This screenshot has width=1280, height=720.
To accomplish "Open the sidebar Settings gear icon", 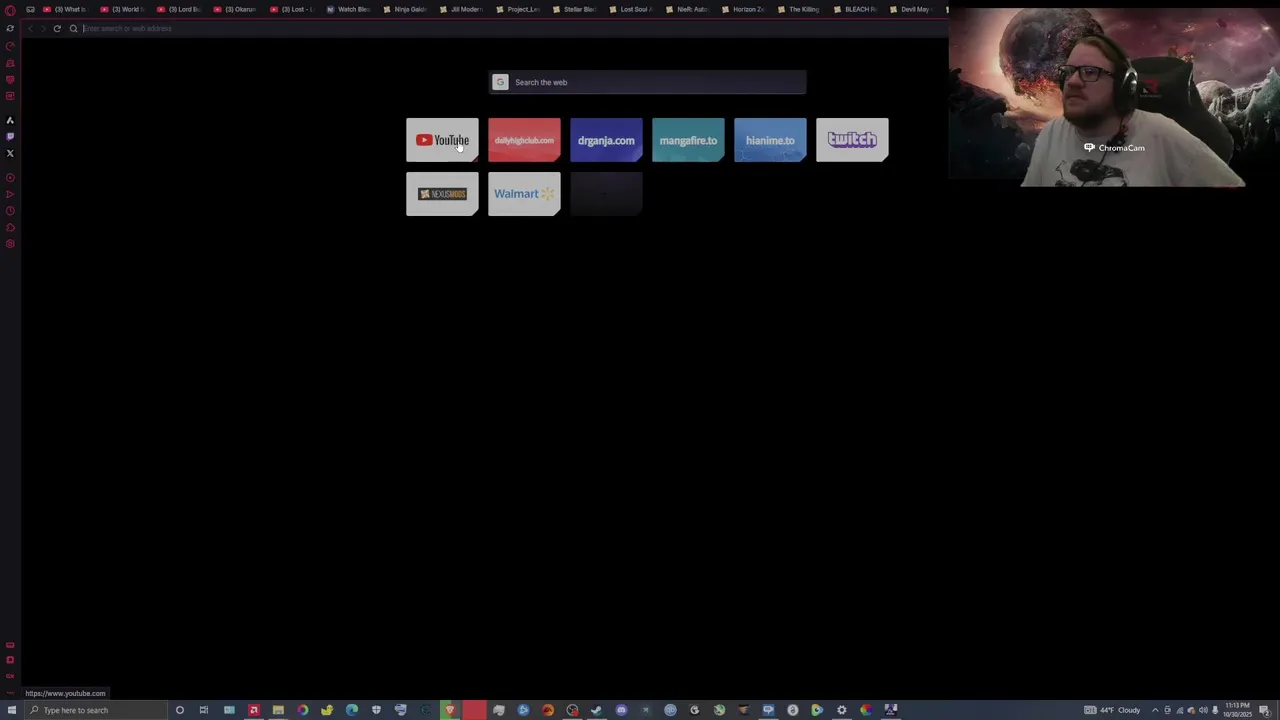I will click(10, 244).
